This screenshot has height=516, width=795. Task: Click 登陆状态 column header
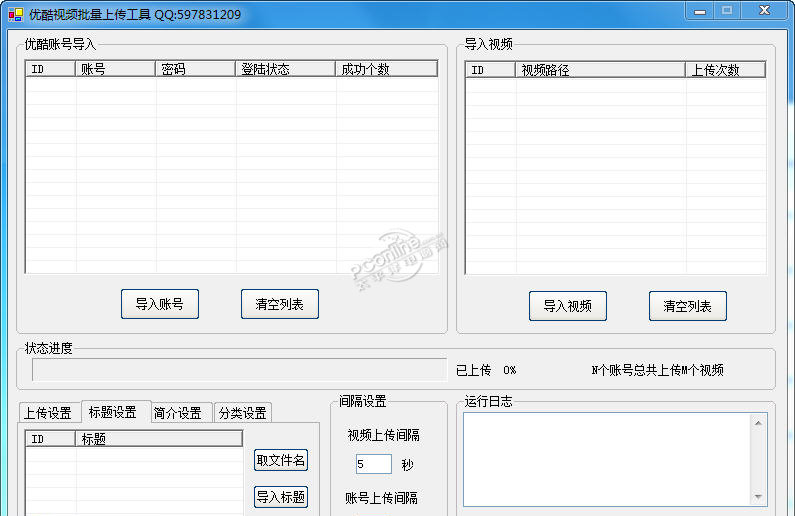[x=285, y=69]
